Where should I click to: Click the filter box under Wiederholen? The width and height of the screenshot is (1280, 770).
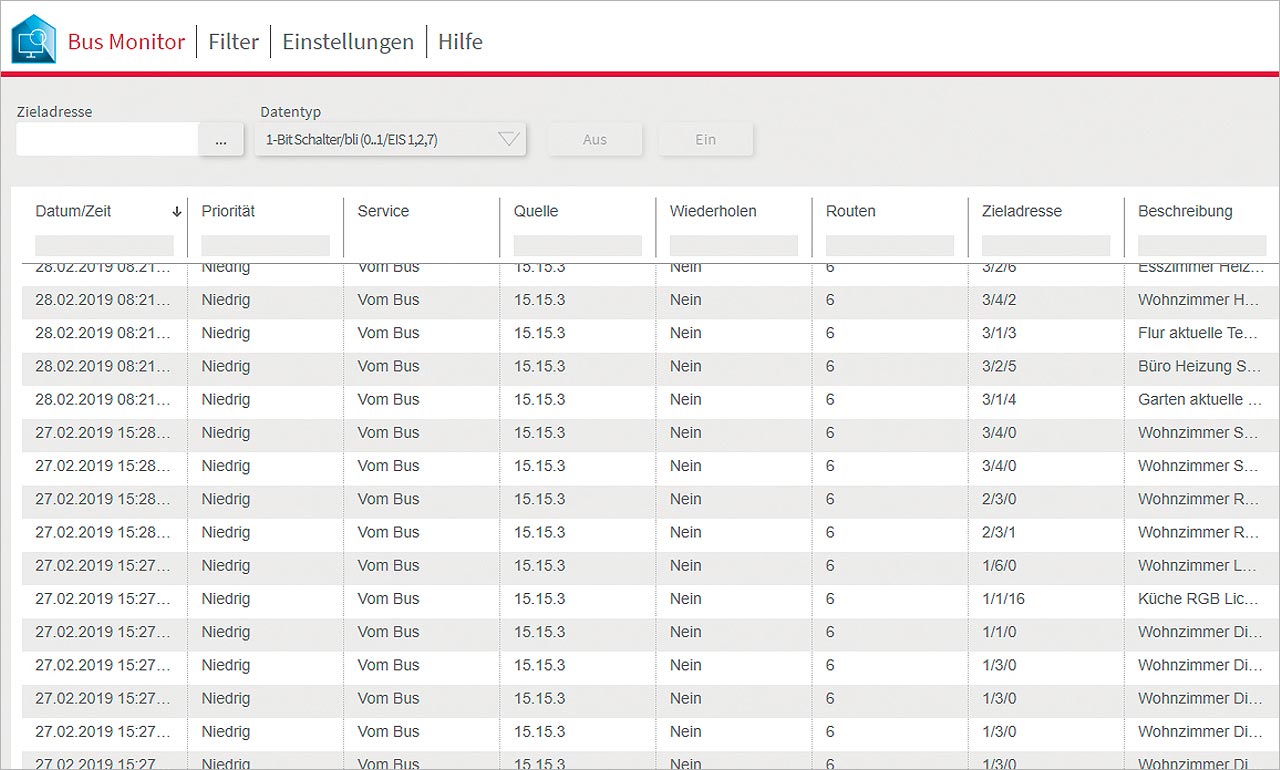point(733,245)
